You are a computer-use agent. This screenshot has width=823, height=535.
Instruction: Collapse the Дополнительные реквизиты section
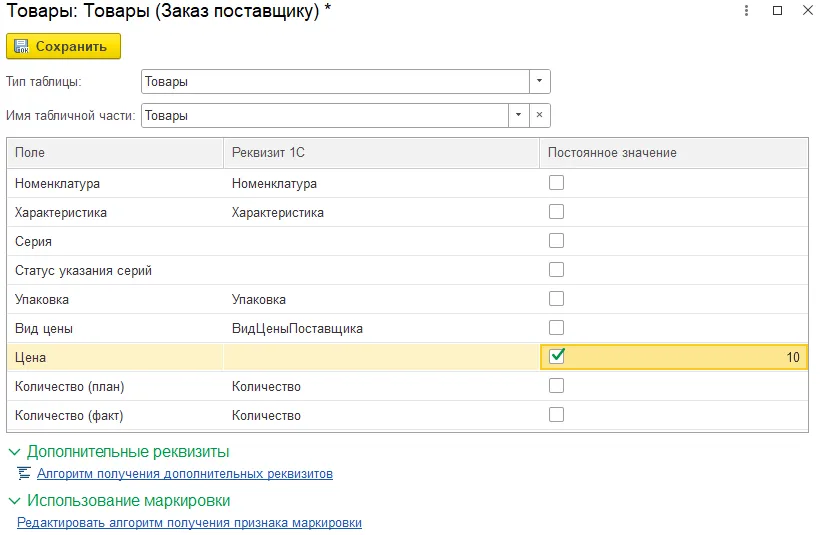(x=14, y=452)
